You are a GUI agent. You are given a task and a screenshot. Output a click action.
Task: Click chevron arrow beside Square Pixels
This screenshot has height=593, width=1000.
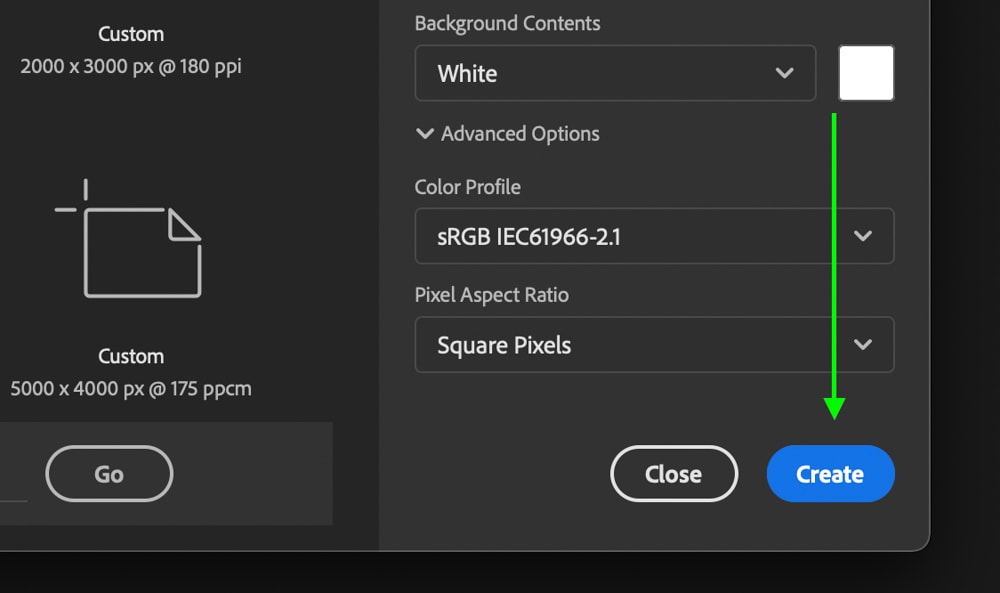(x=863, y=345)
